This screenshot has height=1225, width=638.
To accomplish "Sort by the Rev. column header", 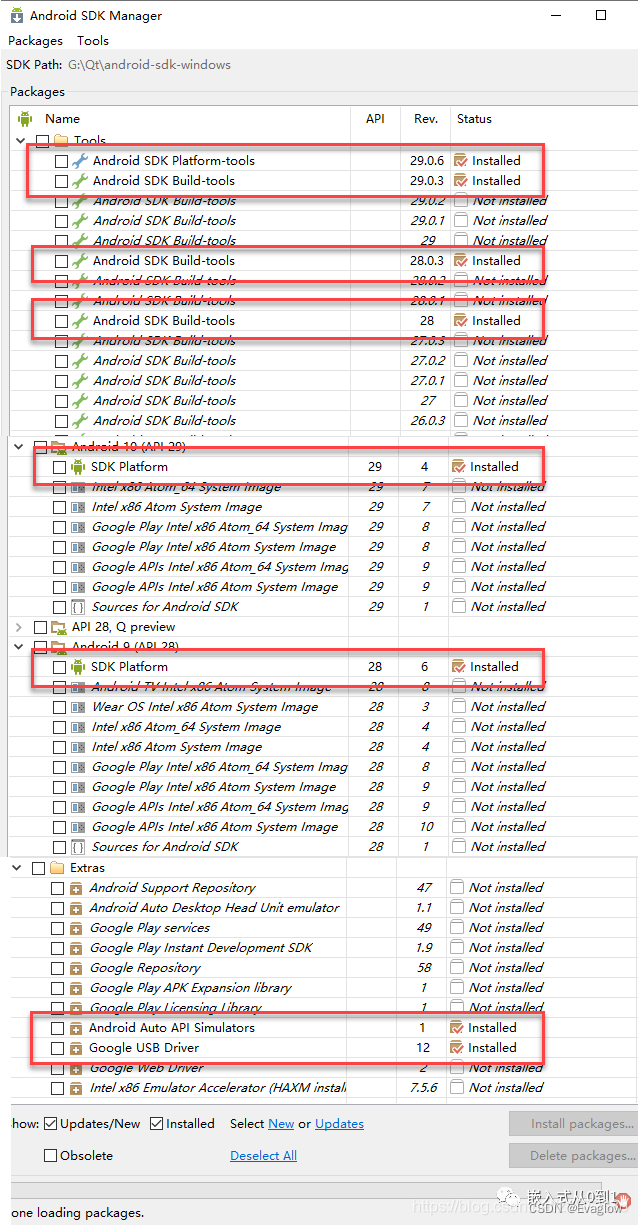I will 426,118.
